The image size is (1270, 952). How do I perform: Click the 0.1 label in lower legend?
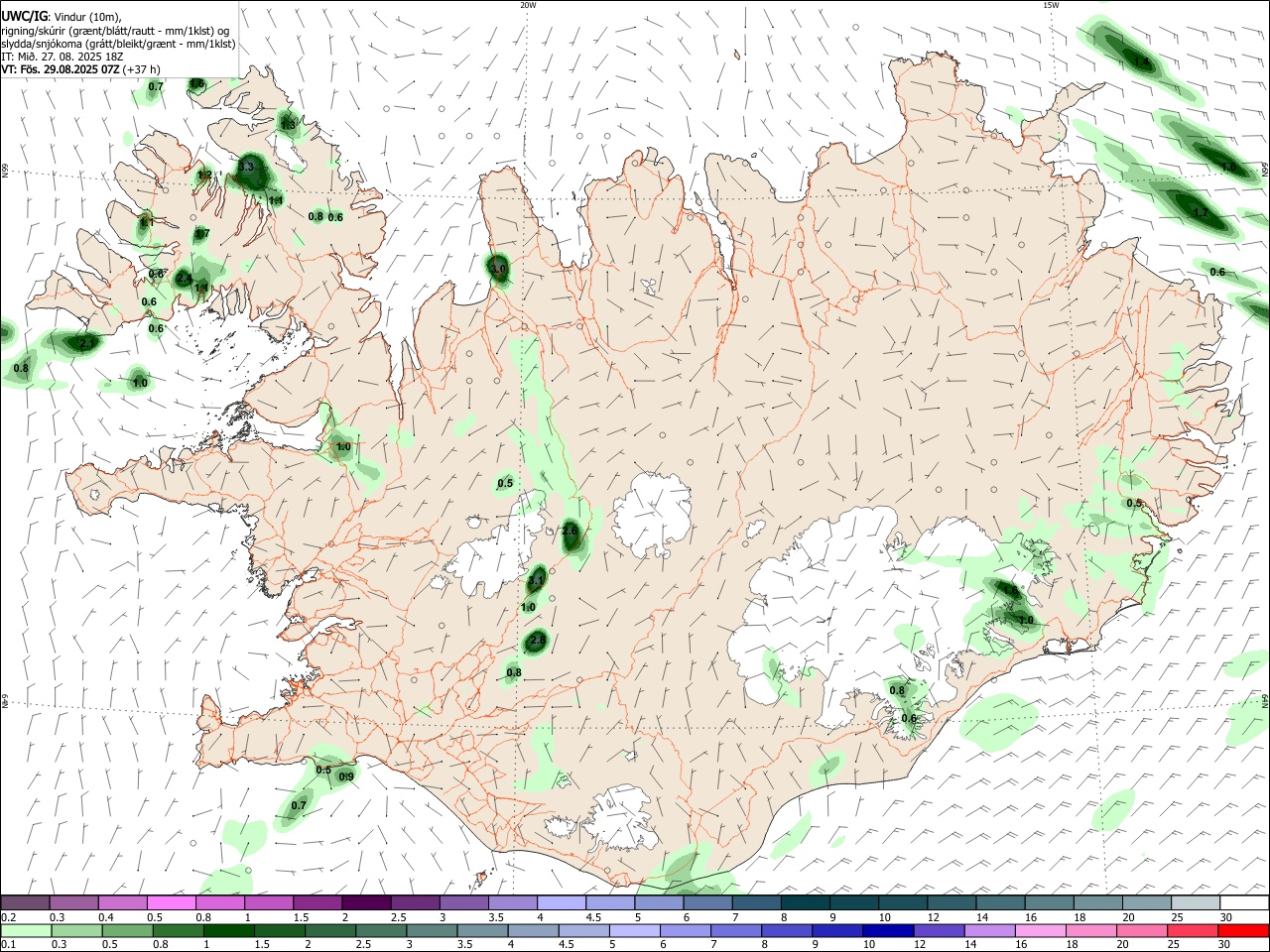8,945
